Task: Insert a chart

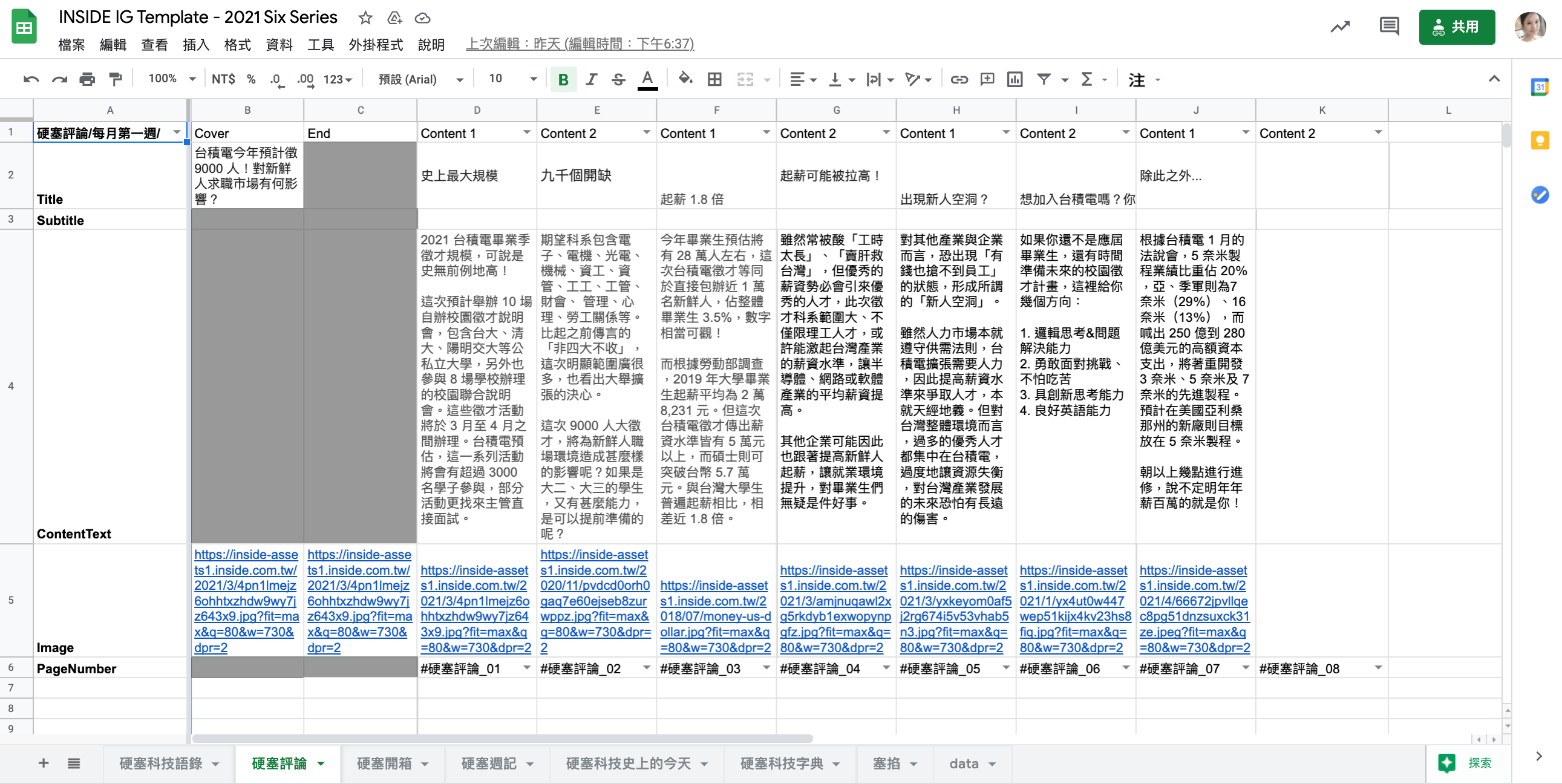Action: pyautogui.click(x=1015, y=79)
